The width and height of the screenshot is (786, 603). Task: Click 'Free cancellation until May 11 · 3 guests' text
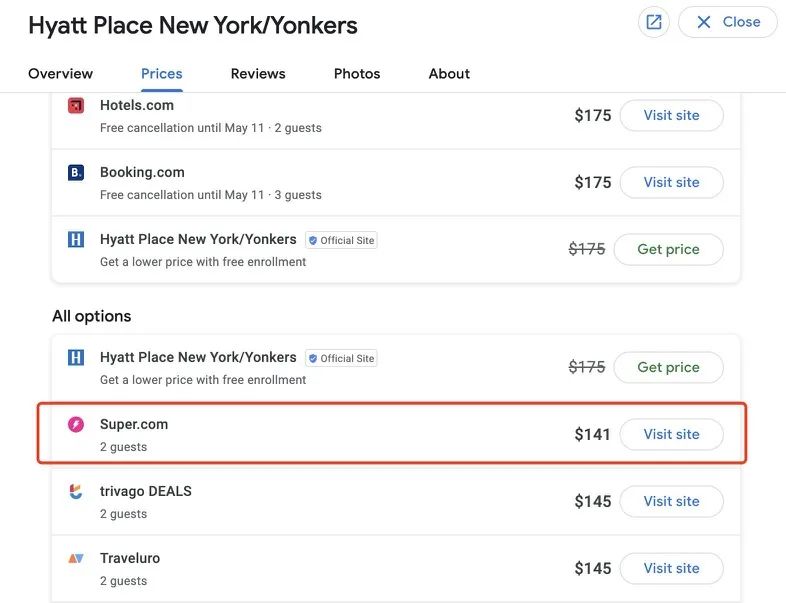point(211,195)
